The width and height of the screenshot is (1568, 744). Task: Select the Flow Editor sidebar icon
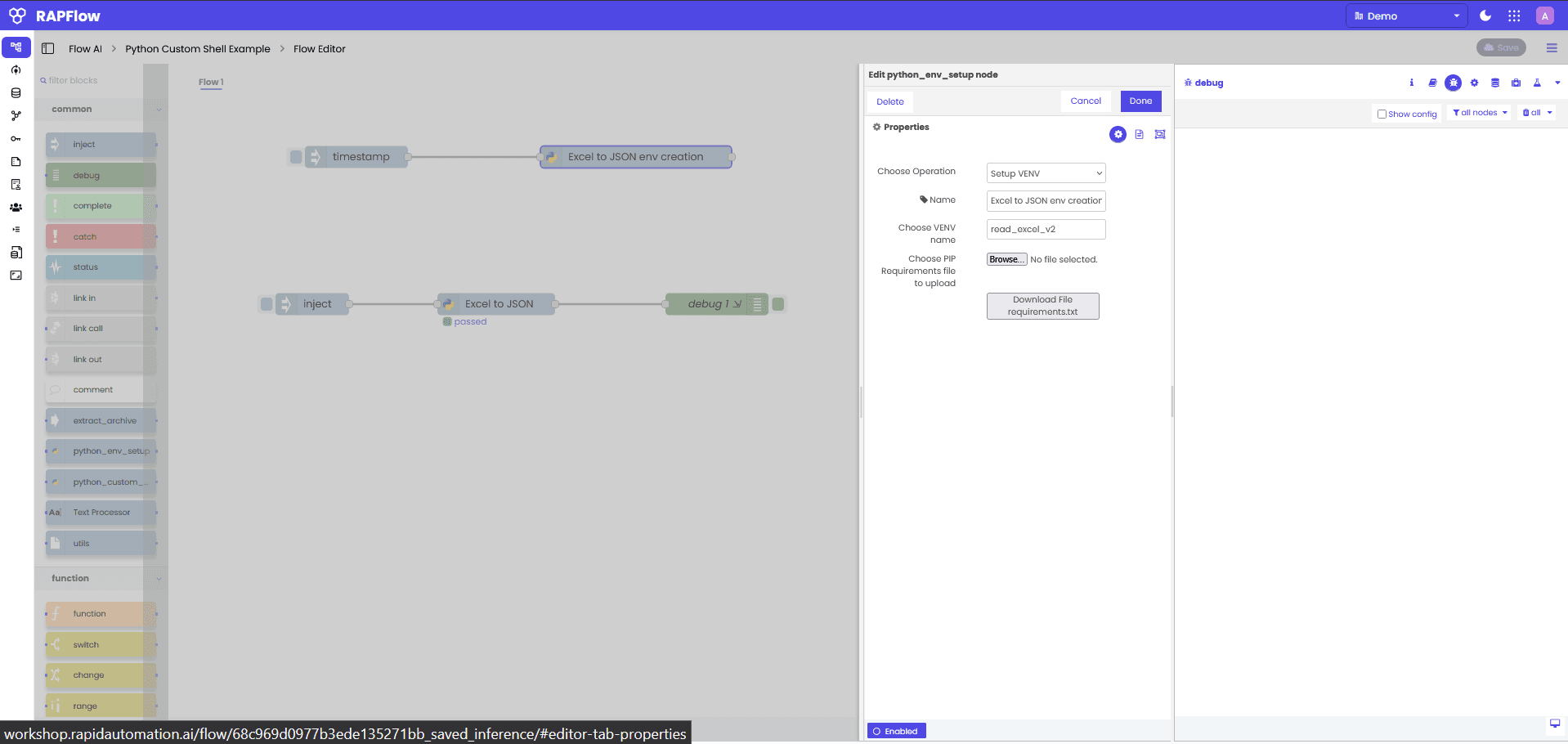click(16, 47)
